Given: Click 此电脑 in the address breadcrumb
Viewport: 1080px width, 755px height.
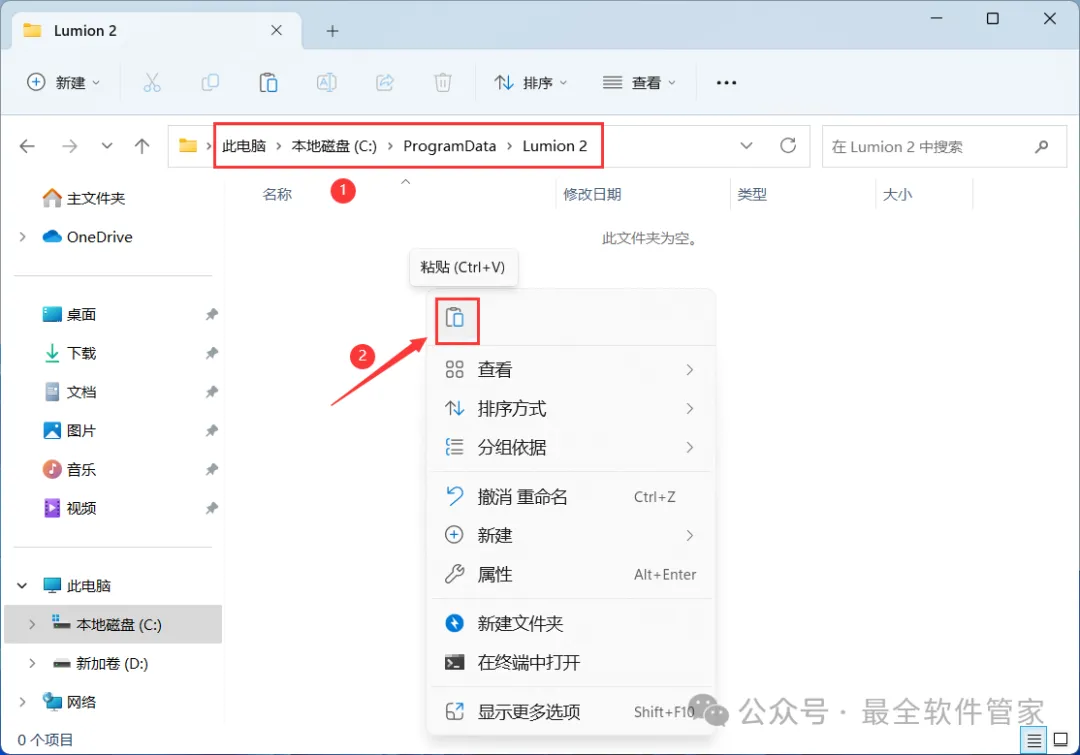Looking at the screenshot, I should click(x=244, y=146).
